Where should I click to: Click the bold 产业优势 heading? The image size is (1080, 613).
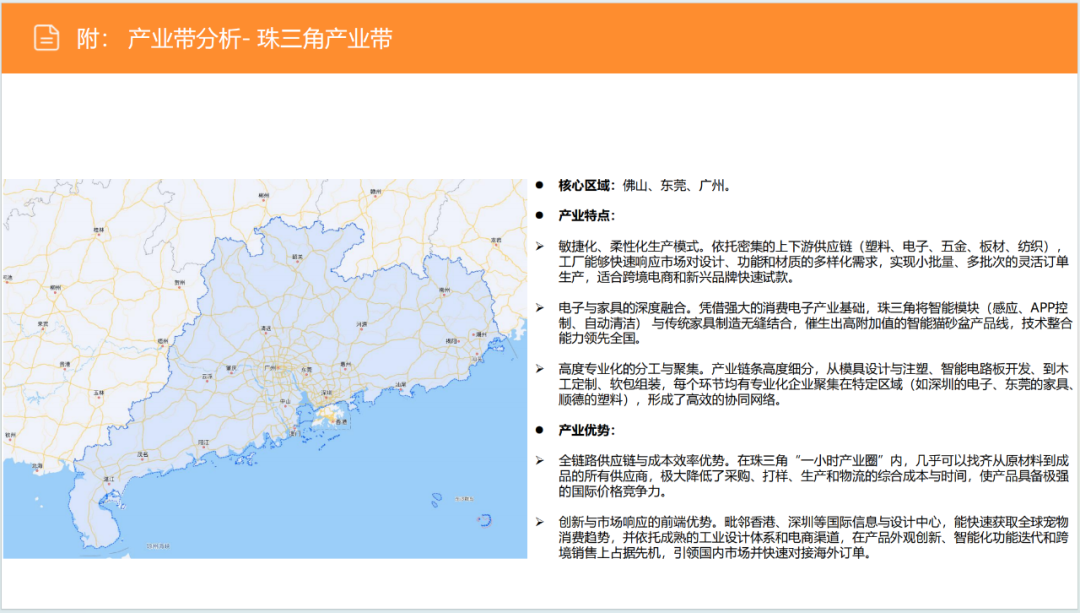pos(585,429)
